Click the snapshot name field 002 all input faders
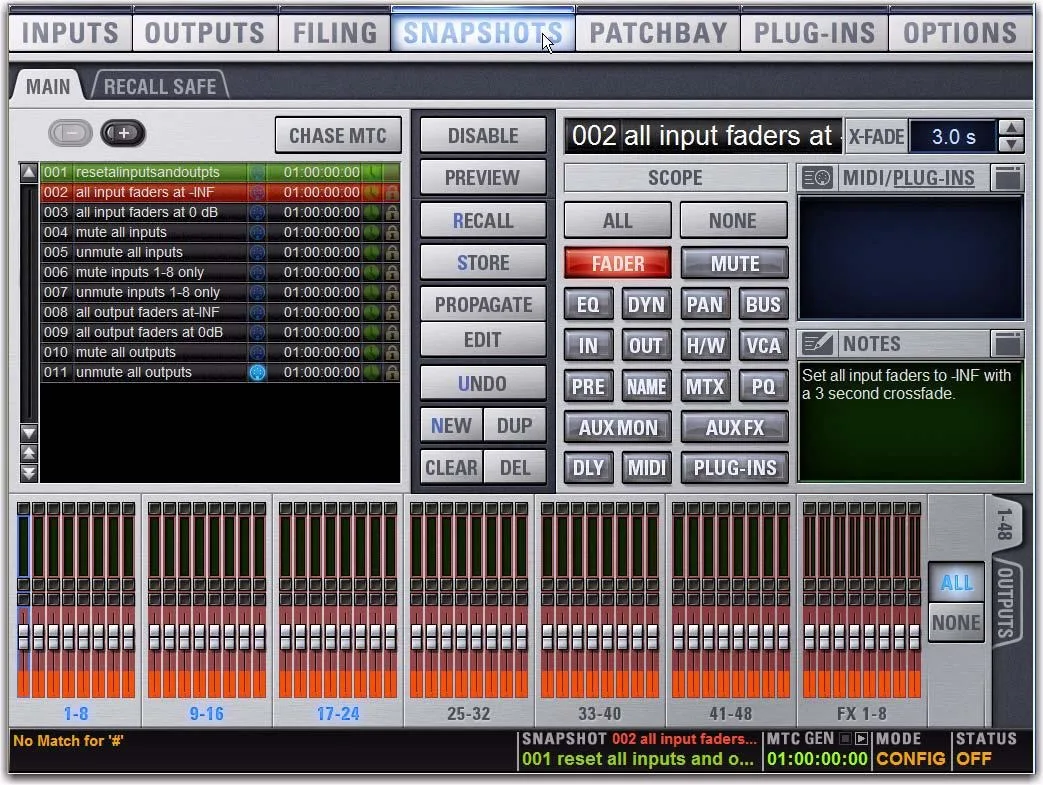The image size is (1043, 785). [702, 136]
